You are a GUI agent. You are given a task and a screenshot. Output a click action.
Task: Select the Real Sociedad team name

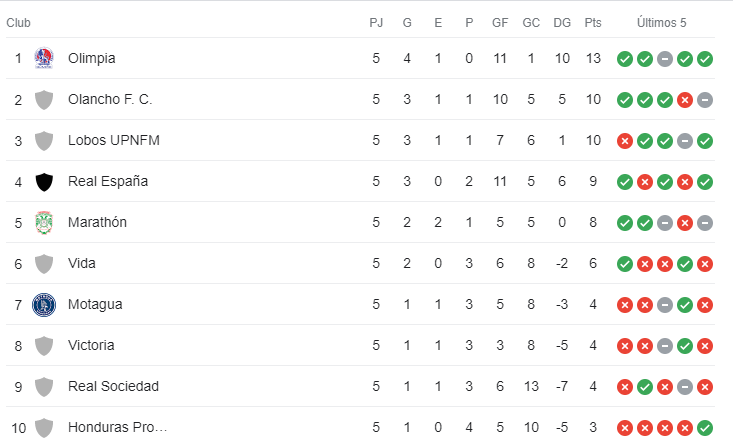pos(113,386)
